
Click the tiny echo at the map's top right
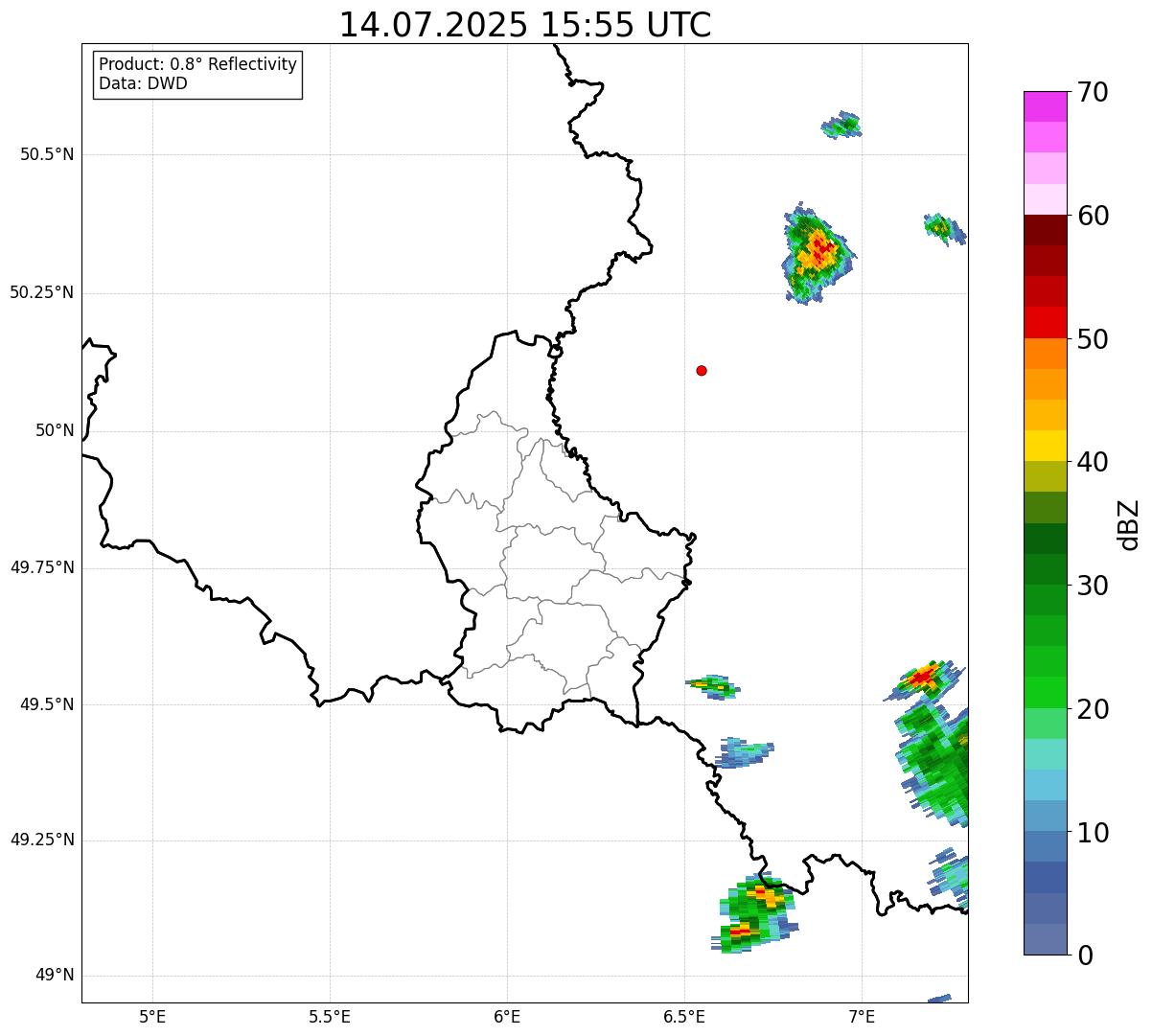pyautogui.click(x=842, y=125)
